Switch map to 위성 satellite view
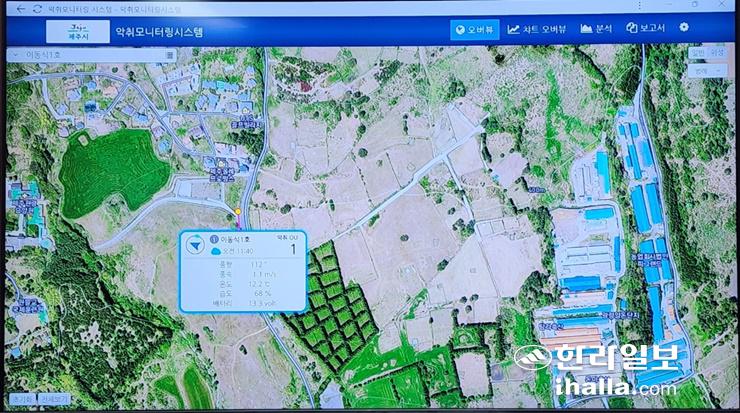740x413 pixels. point(717,52)
